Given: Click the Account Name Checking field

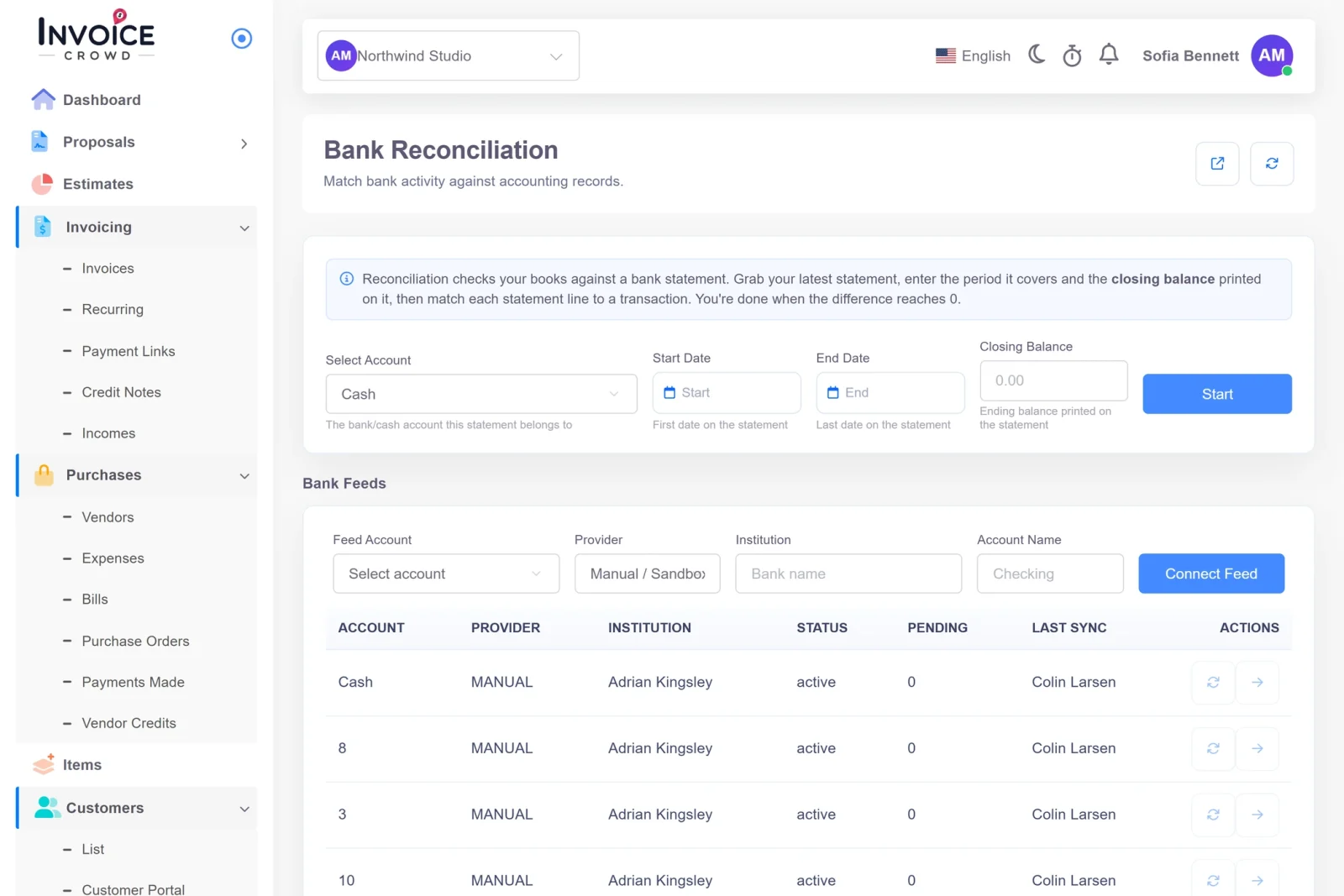Looking at the screenshot, I should point(1050,574).
